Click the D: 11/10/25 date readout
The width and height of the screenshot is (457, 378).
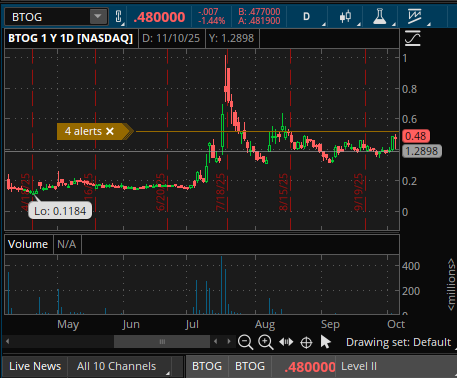coord(171,38)
